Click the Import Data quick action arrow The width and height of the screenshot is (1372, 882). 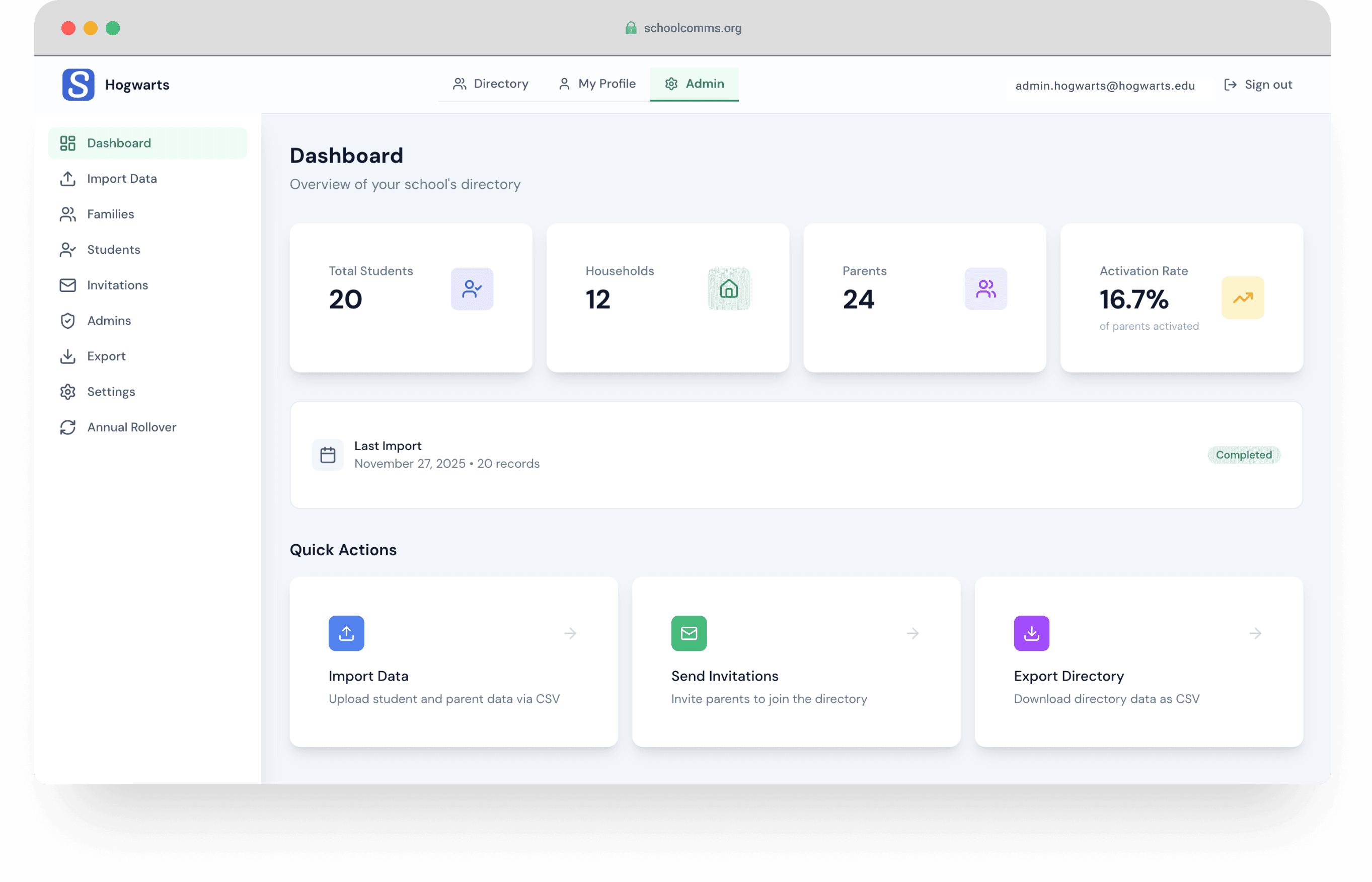[x=570, y=633]
